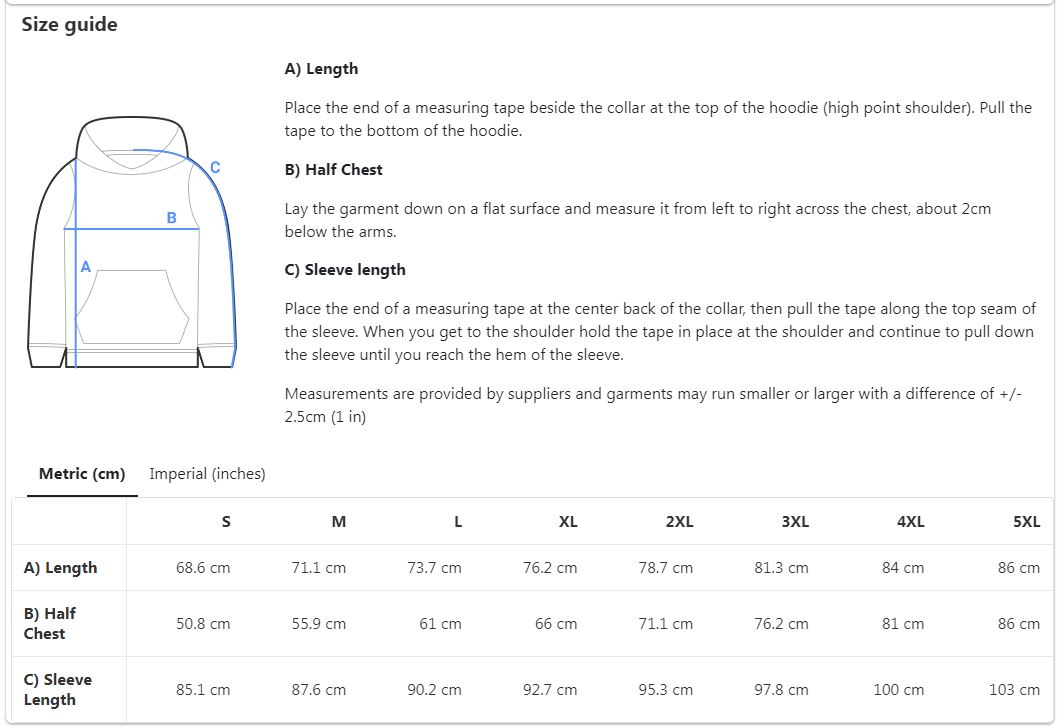Select the S column header
The image size is (1062, 728).
click(x=226, y=521)
